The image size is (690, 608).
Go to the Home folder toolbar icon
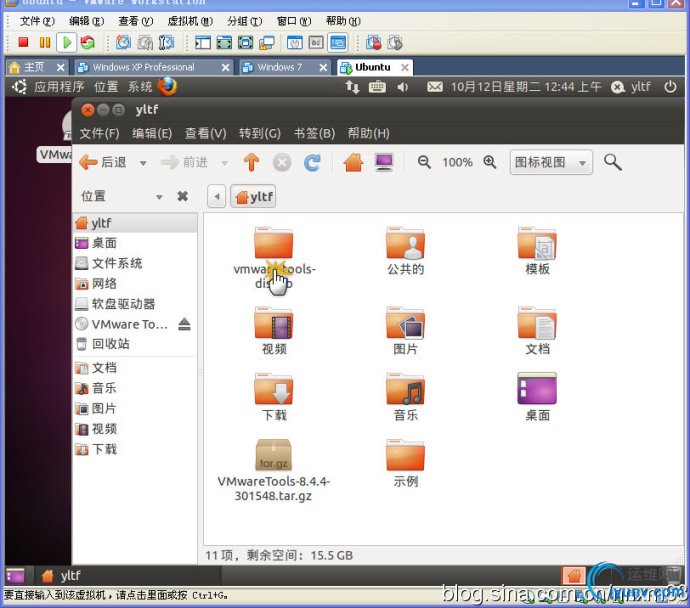tap(353, 162)
